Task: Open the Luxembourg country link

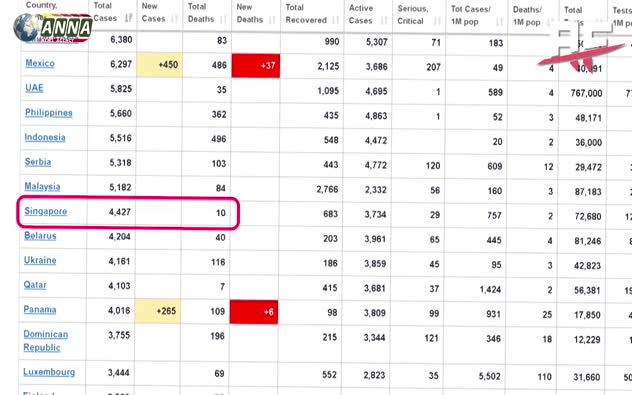Action: coord(49,372)
